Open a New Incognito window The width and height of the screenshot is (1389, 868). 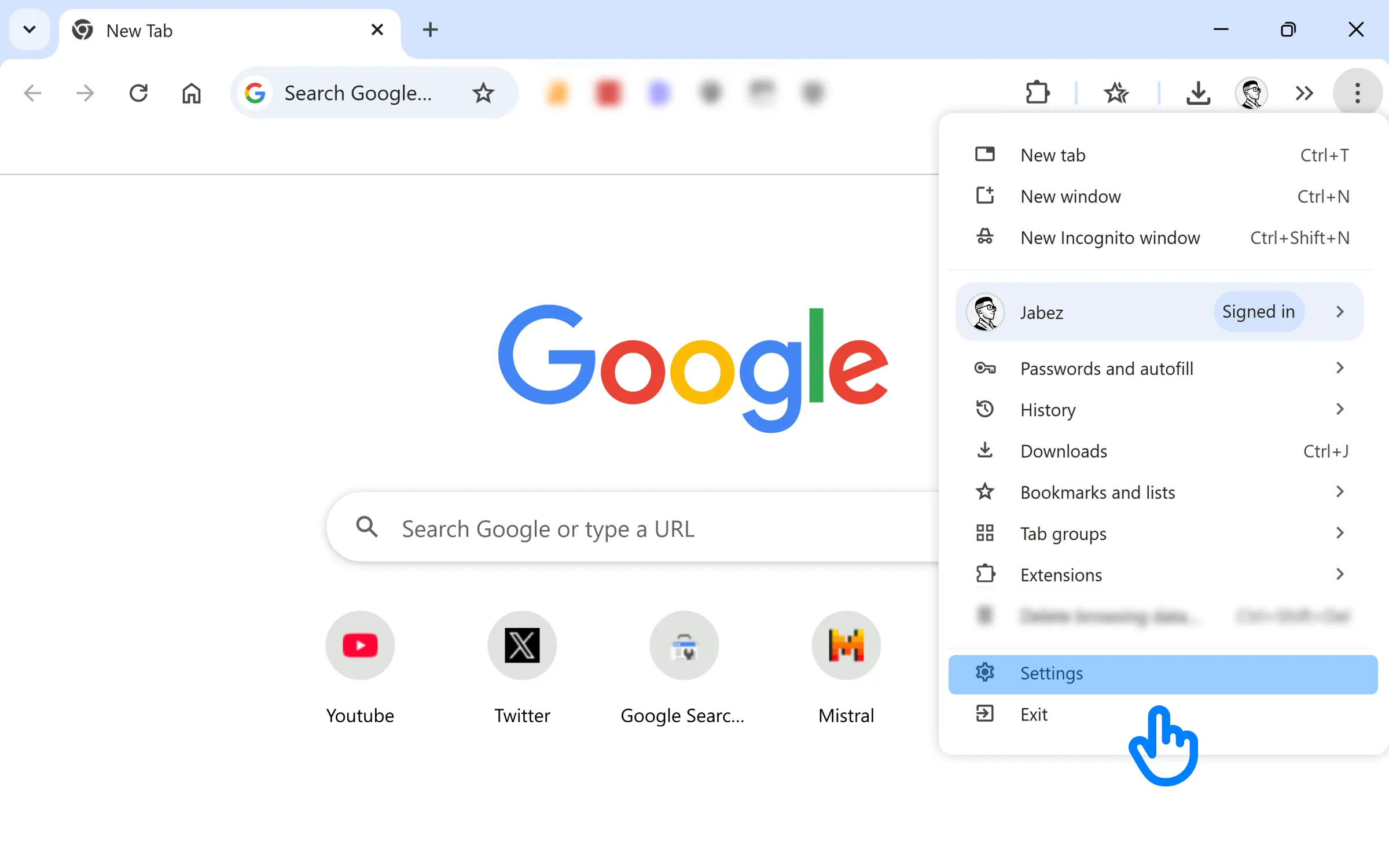pos(1163,238)
